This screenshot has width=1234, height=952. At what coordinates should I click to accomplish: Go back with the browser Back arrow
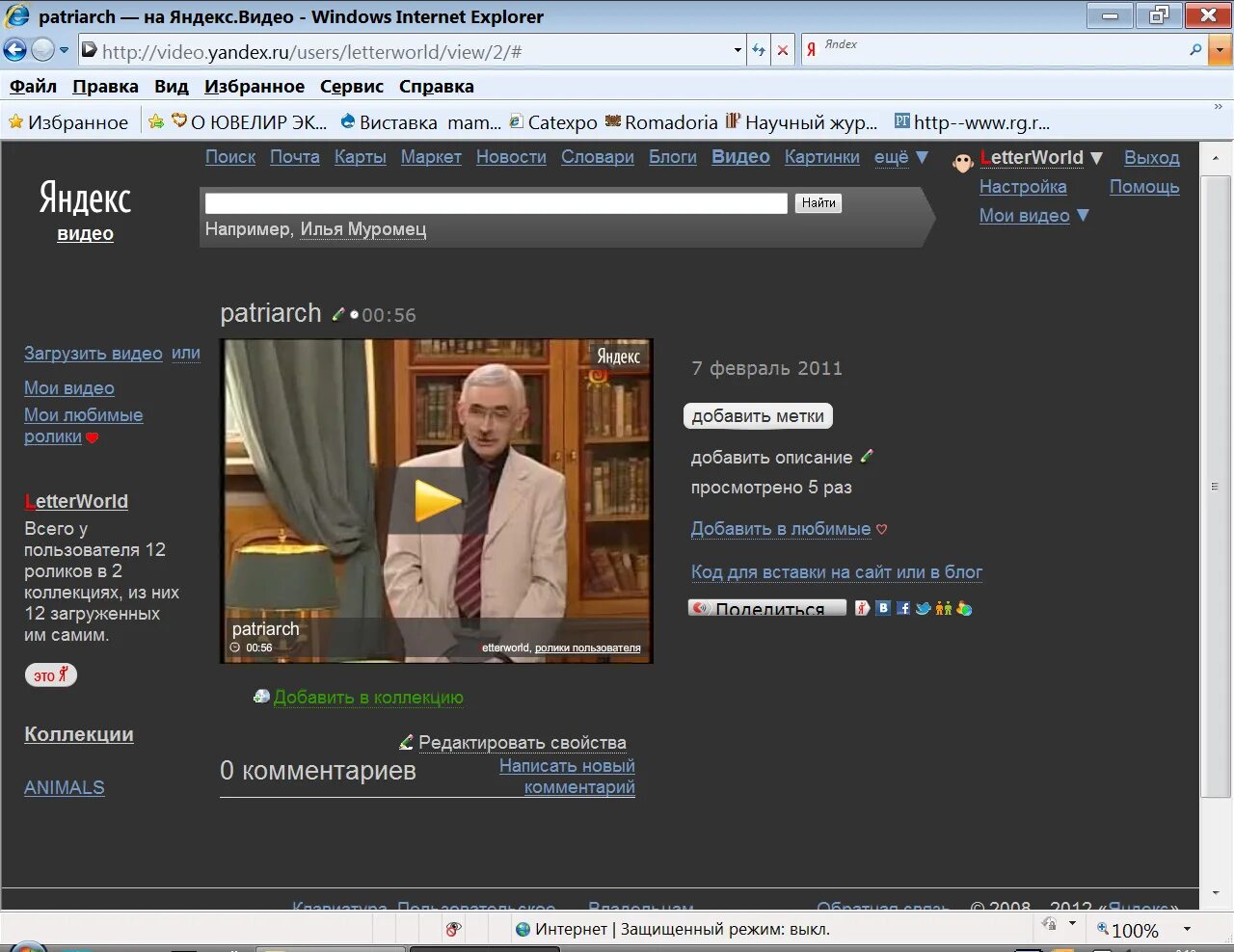15,50
